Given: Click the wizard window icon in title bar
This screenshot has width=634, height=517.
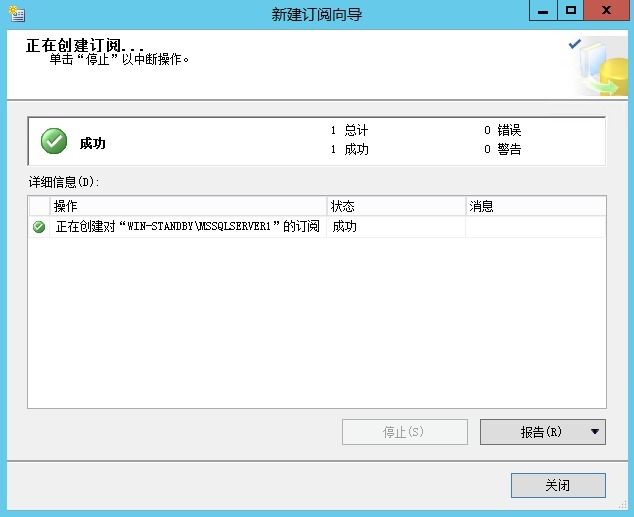Looking at the screenshot, I should click(16, 13).
